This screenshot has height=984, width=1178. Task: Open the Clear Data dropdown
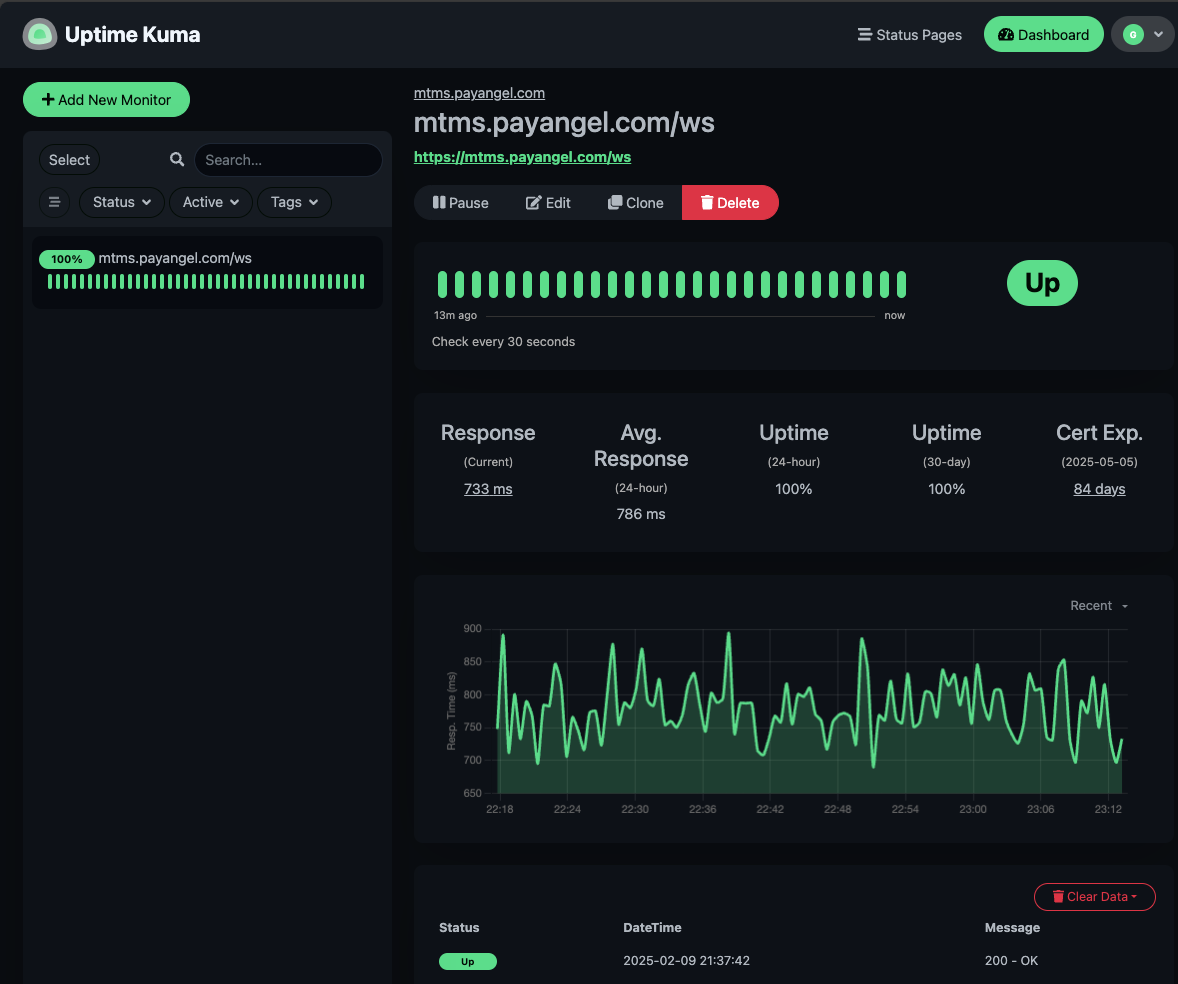point(1094,897)
